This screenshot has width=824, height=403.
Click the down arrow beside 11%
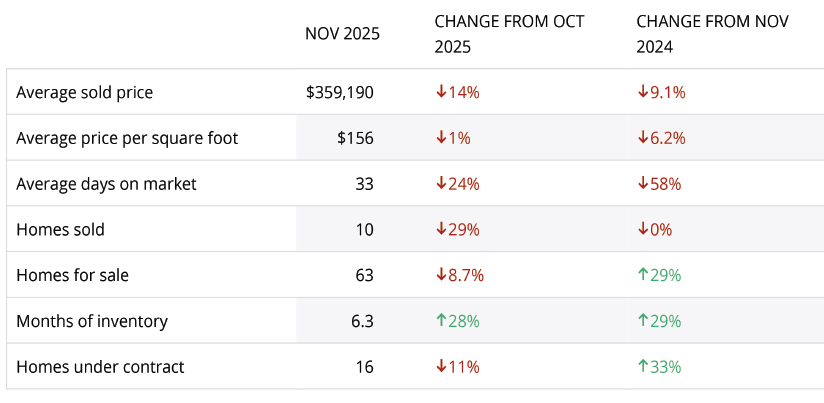(440, 367)
